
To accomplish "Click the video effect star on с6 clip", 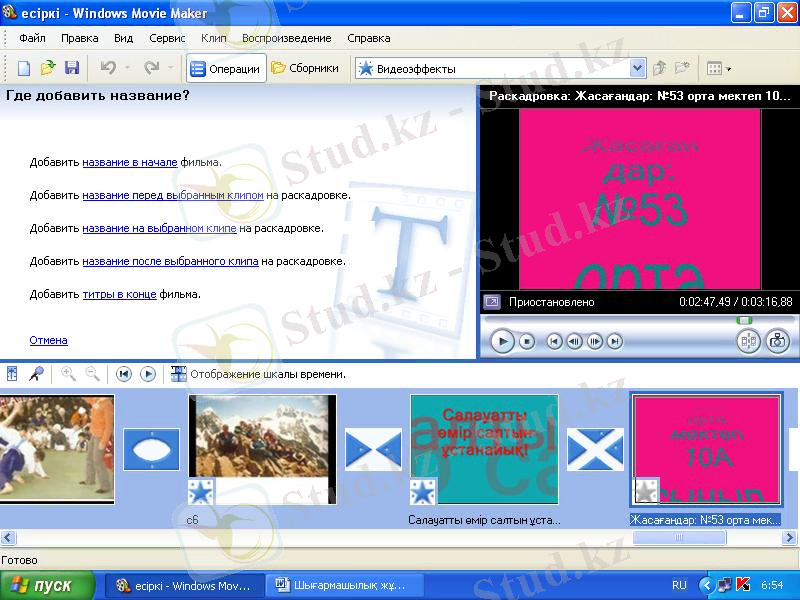I will [200, 491].
